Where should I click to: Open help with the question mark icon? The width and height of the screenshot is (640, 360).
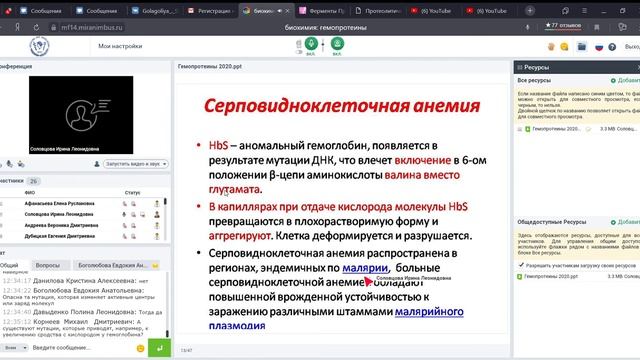[x=612, y=47]
